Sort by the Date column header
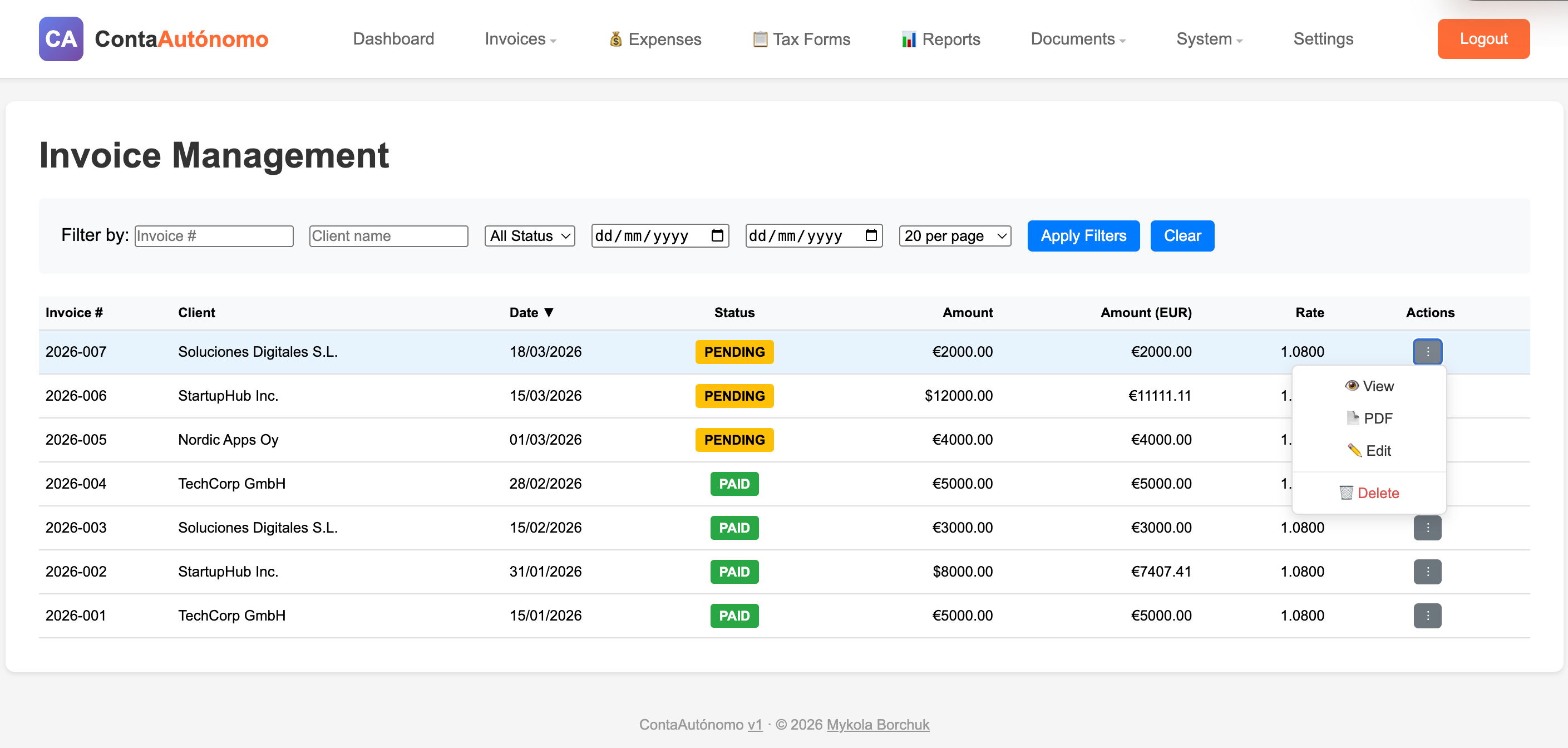Image resolution: width=1568 pixels, height=748 pixels. (x=531, y=312)
